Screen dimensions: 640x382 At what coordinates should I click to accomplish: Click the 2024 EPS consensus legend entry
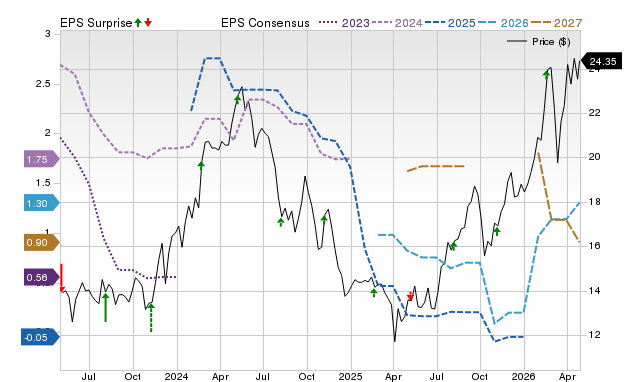coord(397,23)
